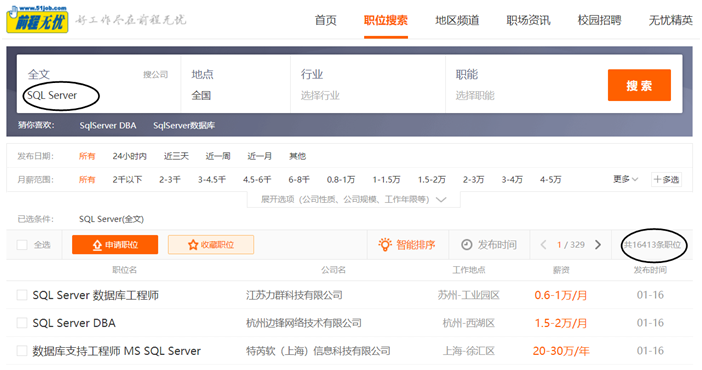
Task: Click the clock icon next to 发布时间
Action: point(467,245)
